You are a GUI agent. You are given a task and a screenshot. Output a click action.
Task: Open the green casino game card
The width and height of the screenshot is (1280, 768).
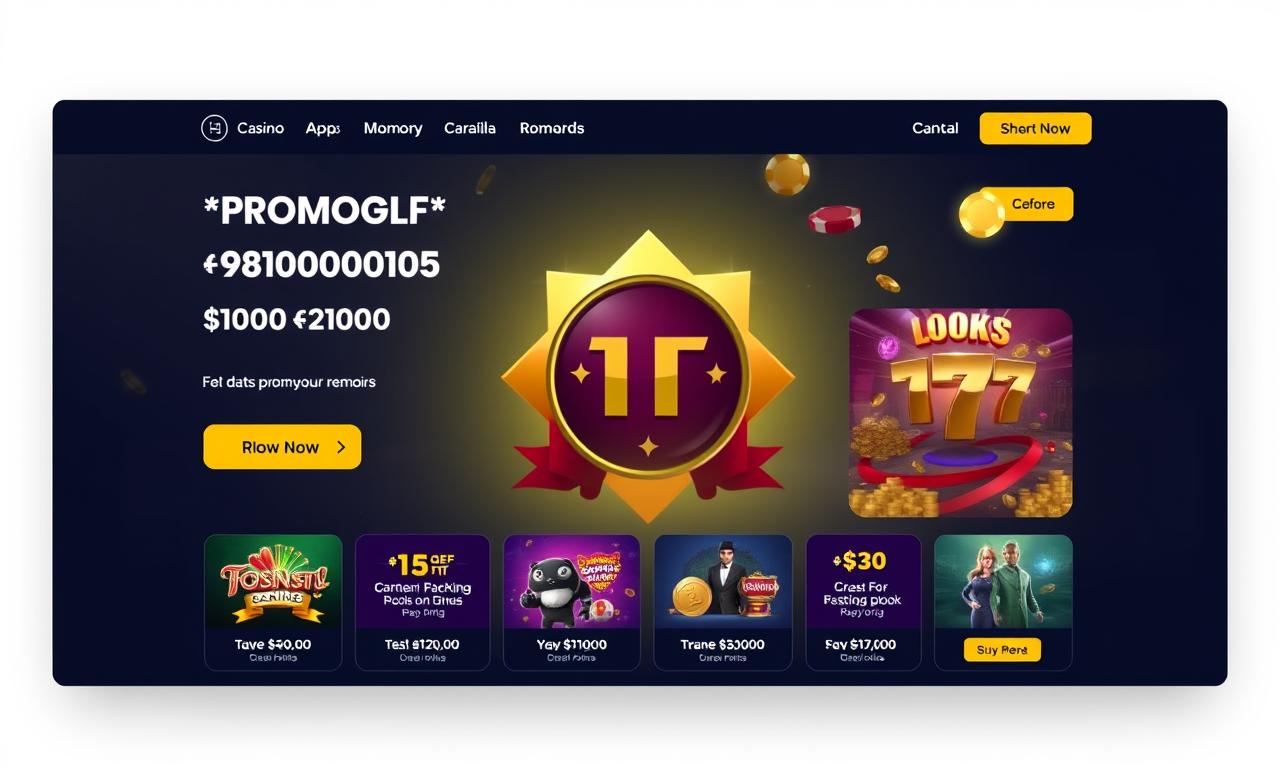pyautogui.click(x=273, y=602)
